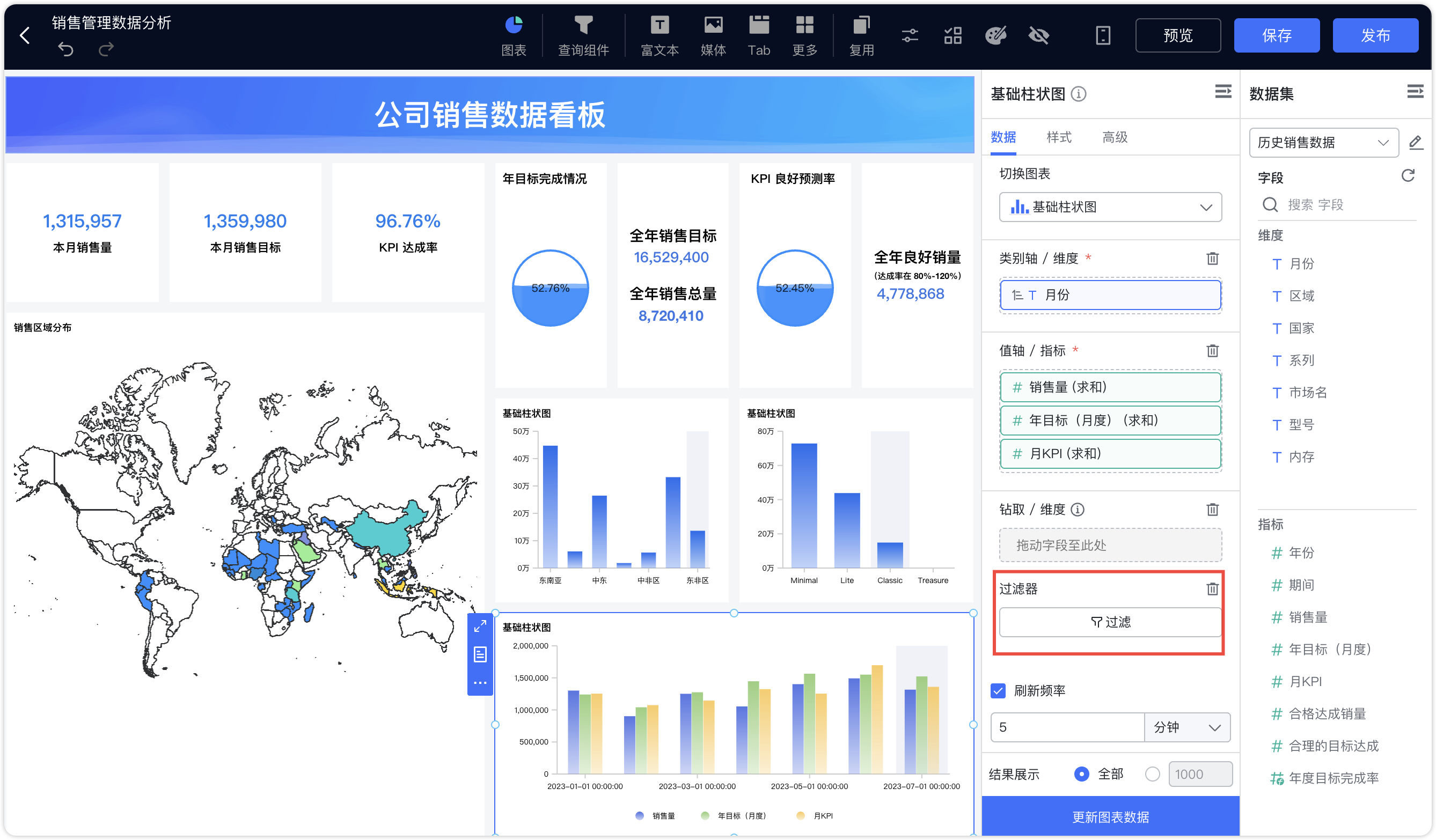Screen dimensions: 1436x840
Task: Clear the 钻取 / 维度 section
Action: [x=1212, y=509]
